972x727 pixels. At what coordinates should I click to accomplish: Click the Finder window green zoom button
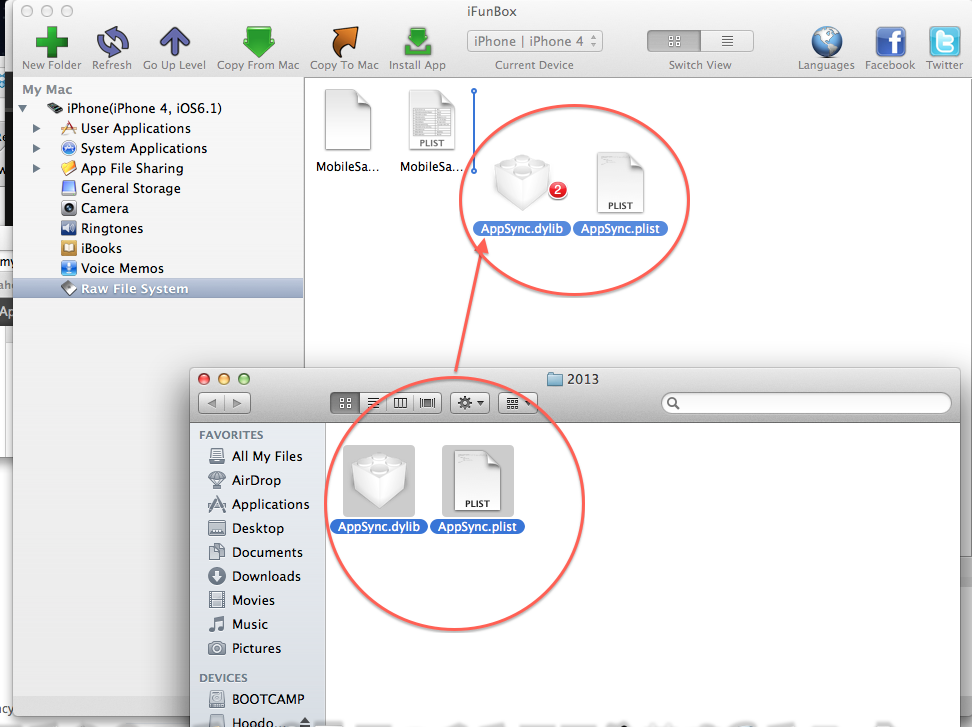coord(244,379)
